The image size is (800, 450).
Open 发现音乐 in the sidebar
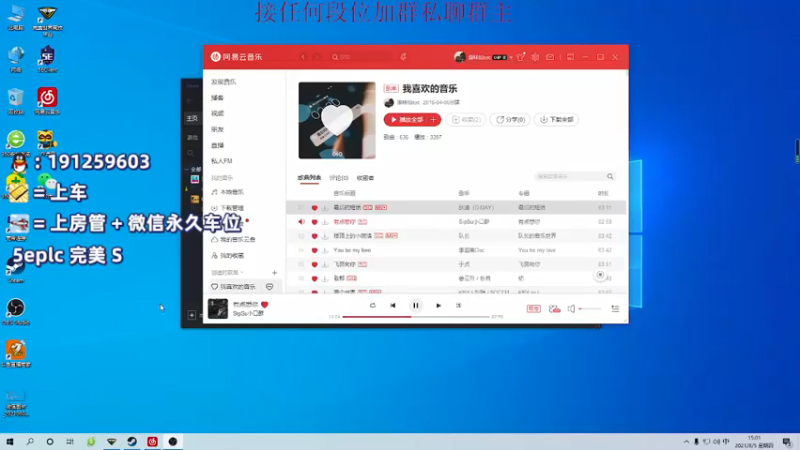tap(223, 82)
